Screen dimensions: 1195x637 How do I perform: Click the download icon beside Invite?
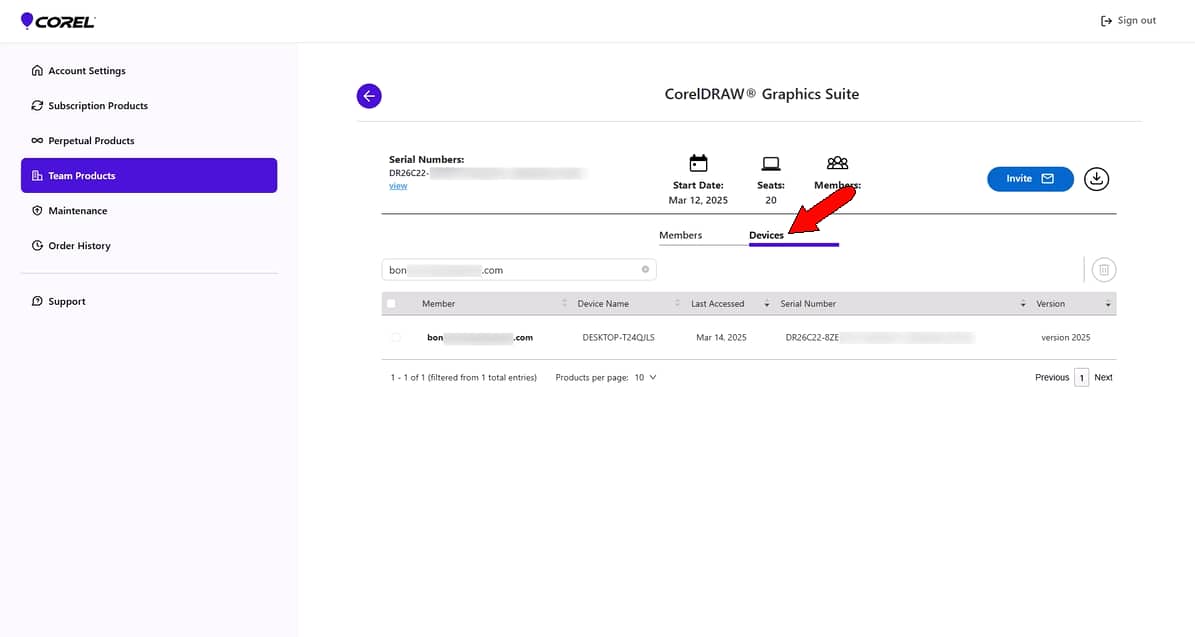(1097, 179)
